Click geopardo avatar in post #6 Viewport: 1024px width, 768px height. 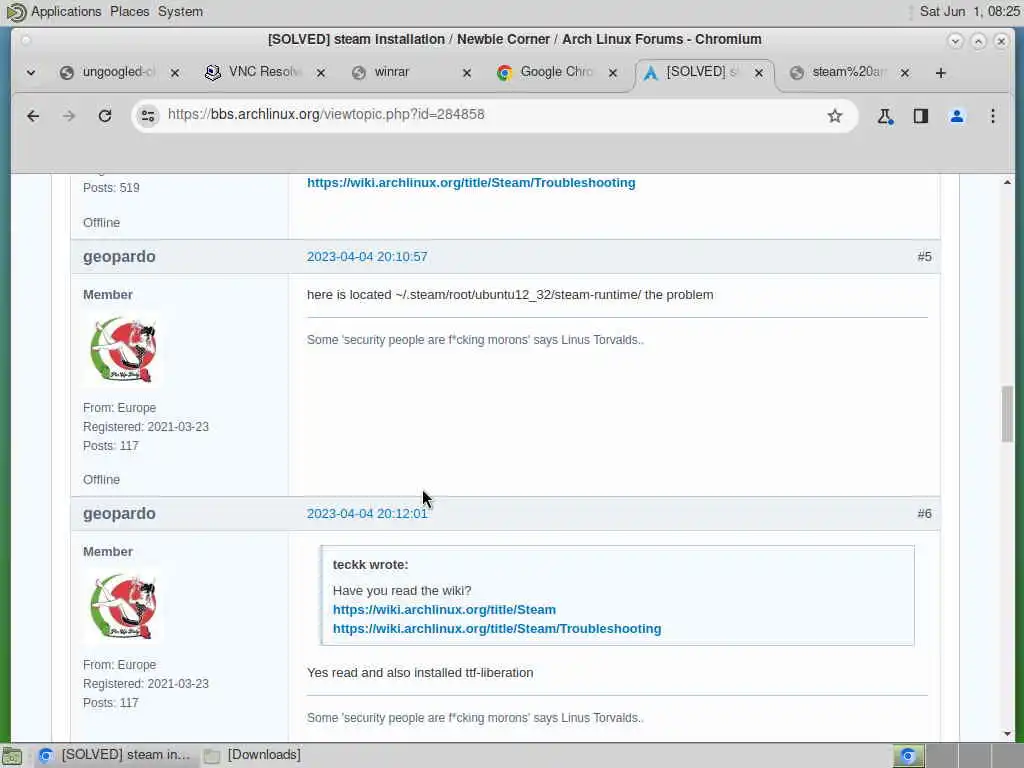[x=123, y=607]
